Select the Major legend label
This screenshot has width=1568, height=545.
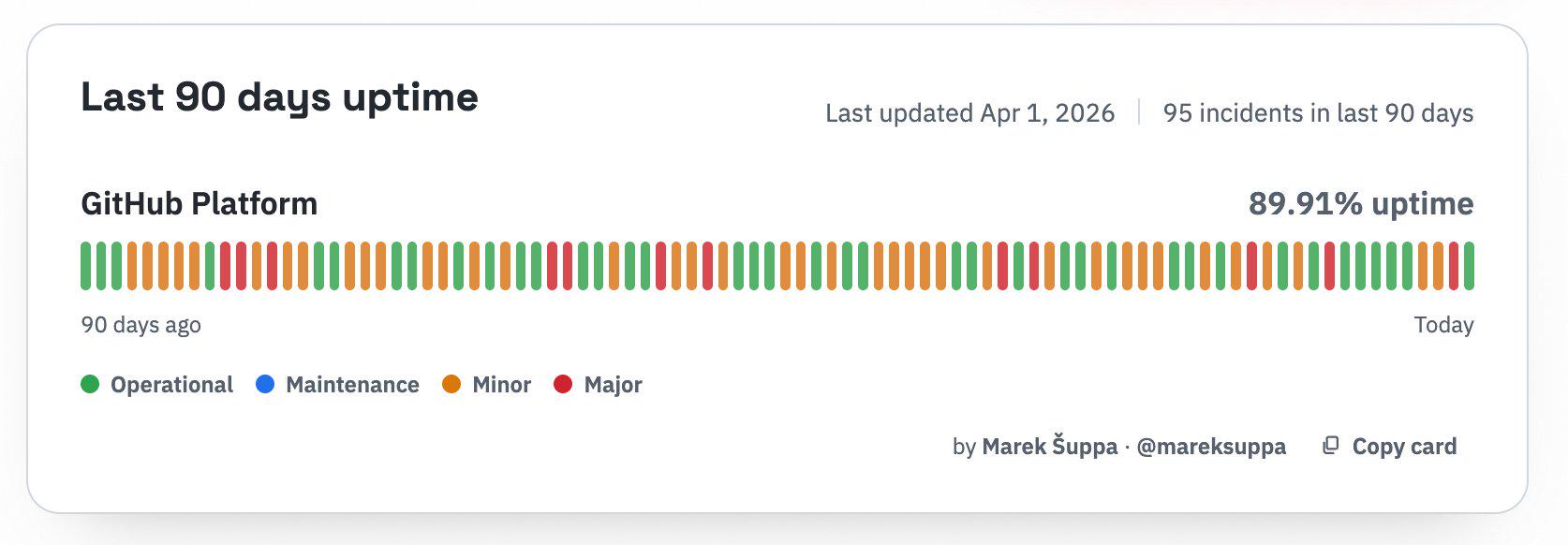point(613,385)
